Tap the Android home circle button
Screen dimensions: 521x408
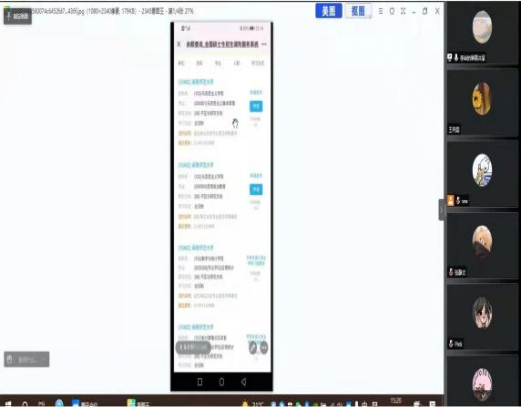point(221,382)
